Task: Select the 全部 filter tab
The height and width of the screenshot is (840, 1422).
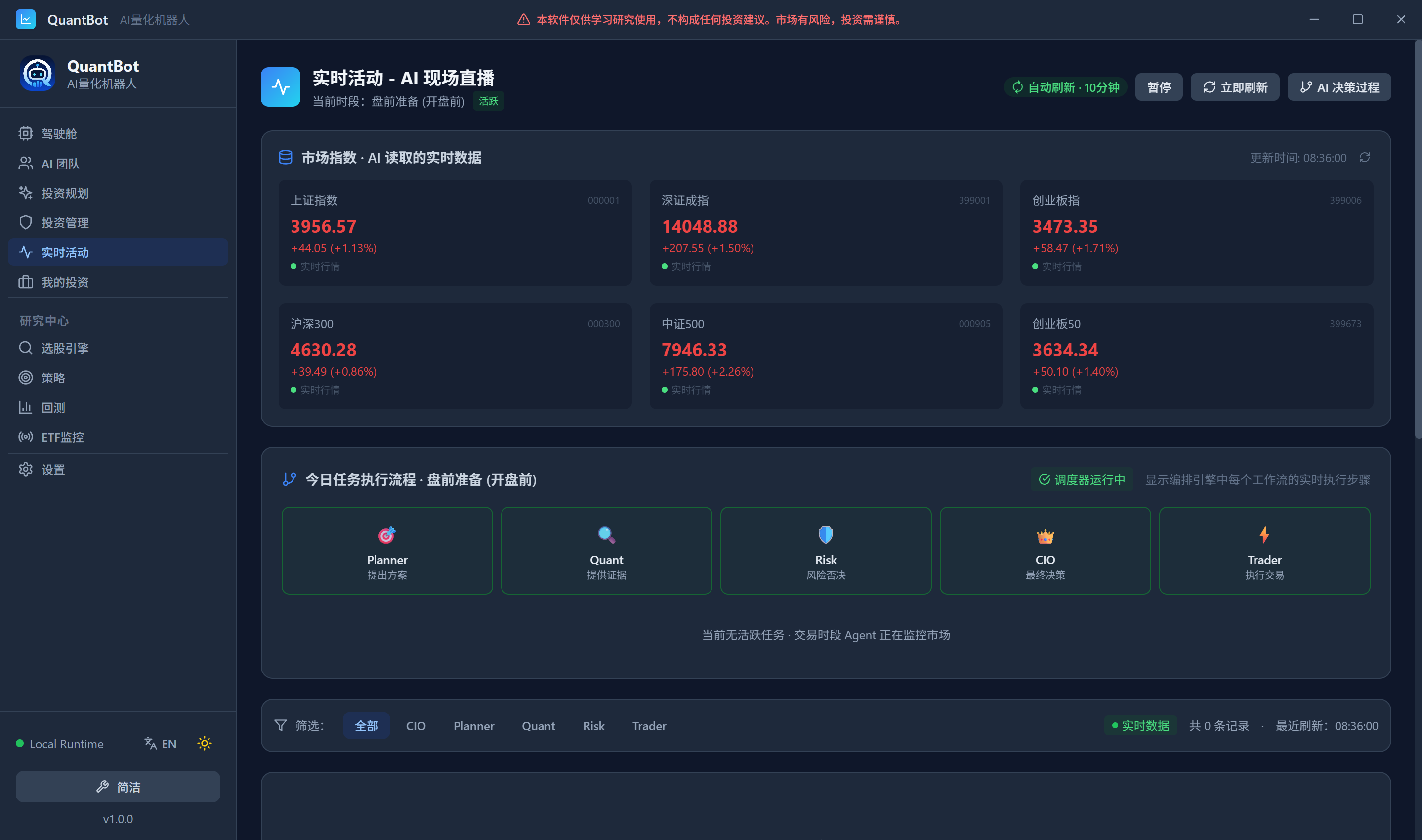Action: (x=366, y=726)
